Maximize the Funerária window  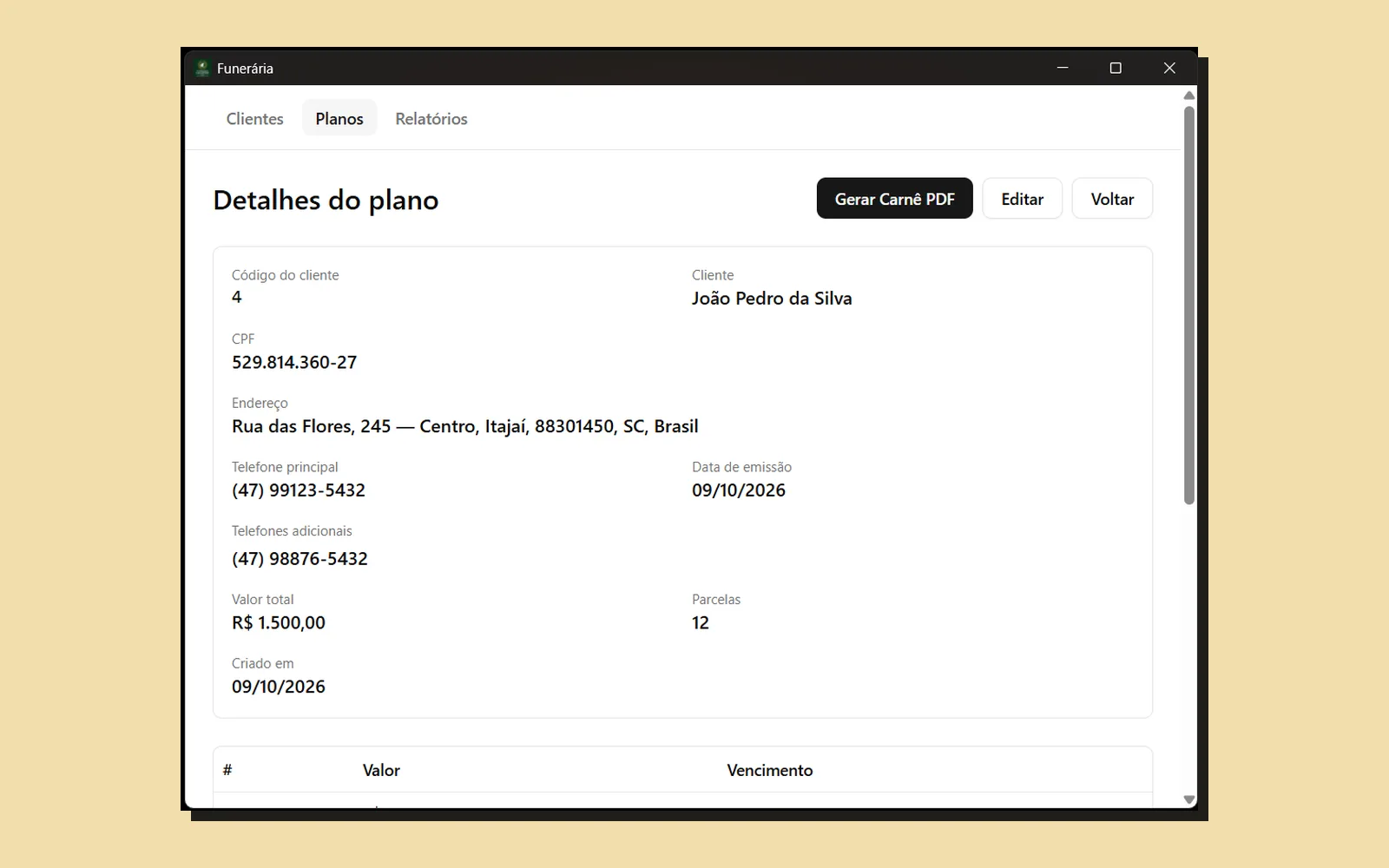point(1116,68)
